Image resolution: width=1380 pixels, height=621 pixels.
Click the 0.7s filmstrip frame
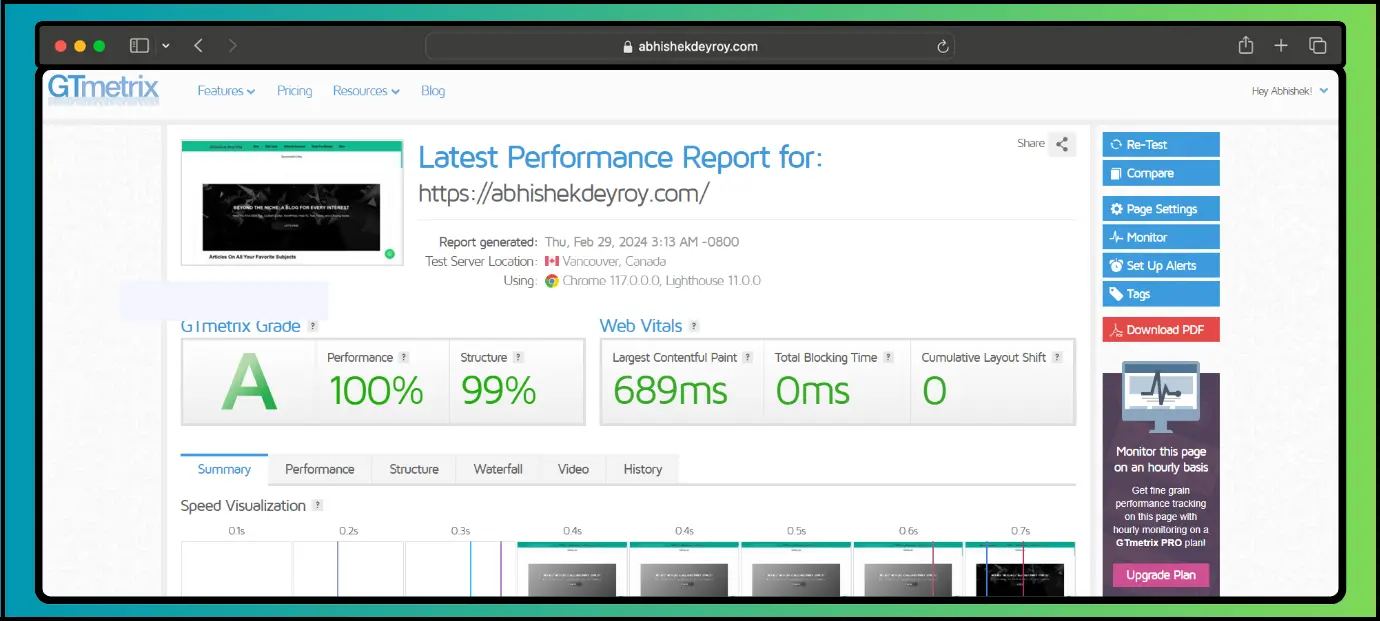tap(1020, 569)
